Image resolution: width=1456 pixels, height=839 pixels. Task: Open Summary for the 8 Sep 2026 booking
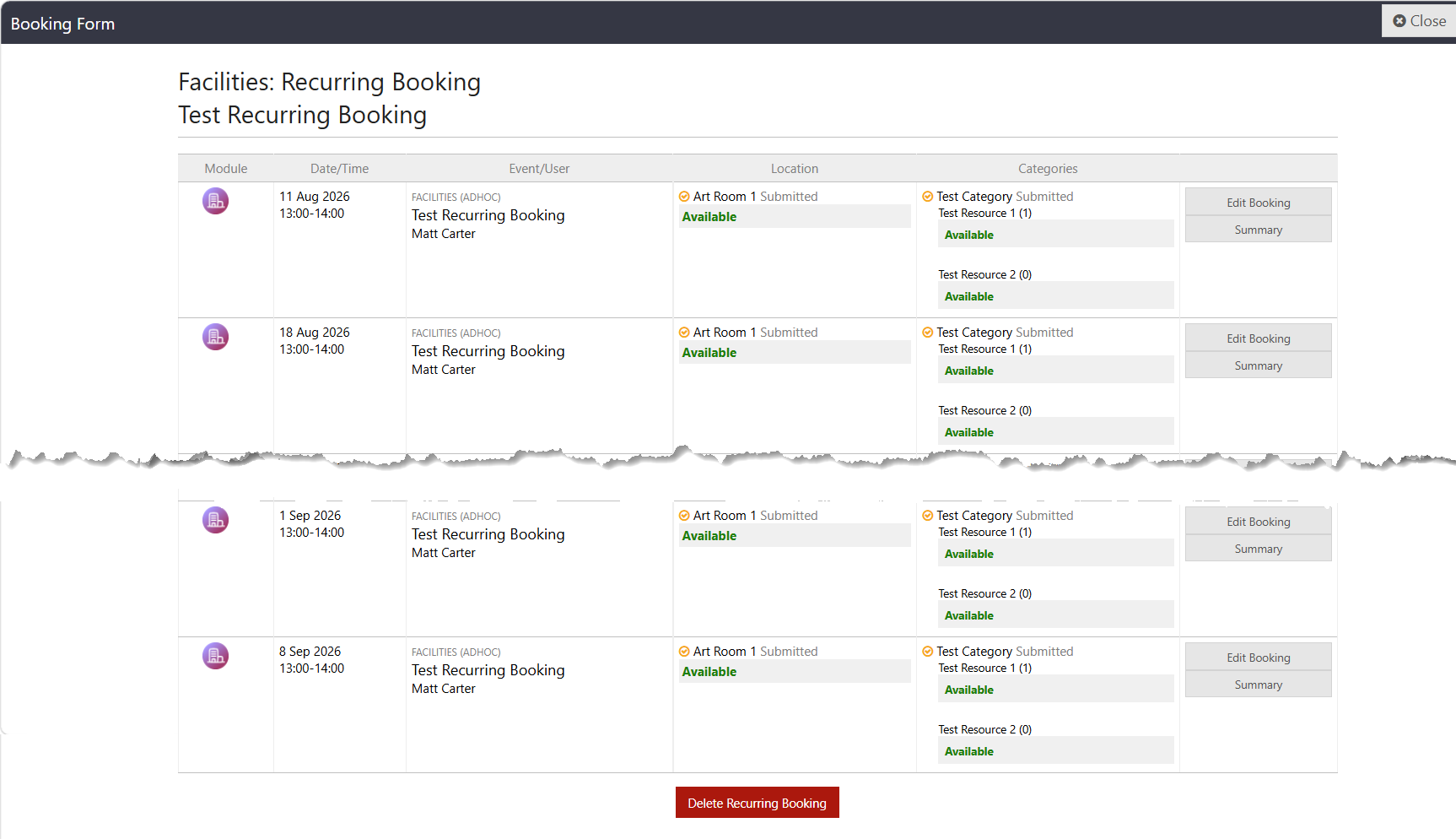coord(1258,685)
